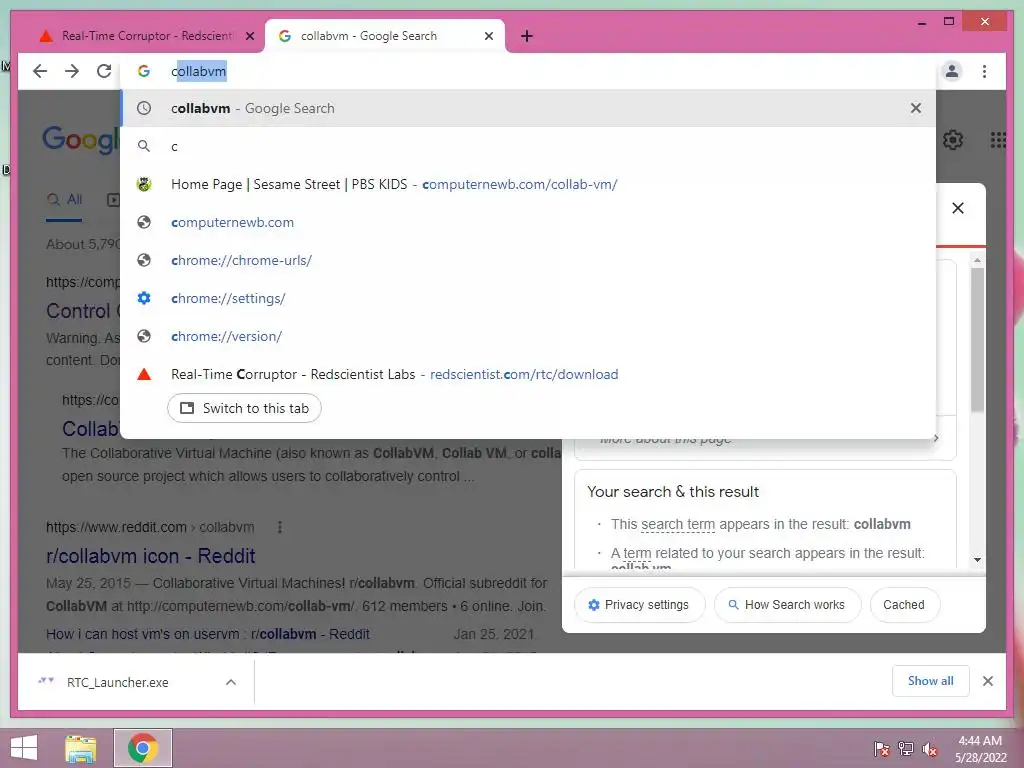This screenshot has width=1024, height=768.
Task: Expand the RTC_Launcher.exe download options chevron
Action: click(x=231, y=682)
